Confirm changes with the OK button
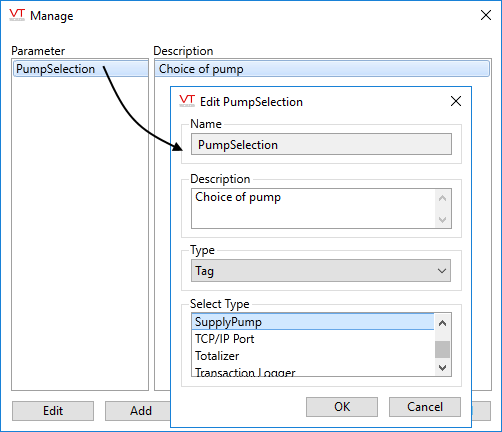Viewport: 502px width, 432px height. tap(342, 407)
